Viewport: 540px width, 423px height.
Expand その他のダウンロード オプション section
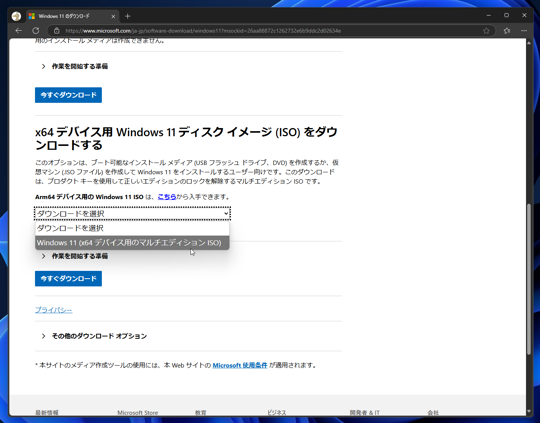(x=94, y=336)
